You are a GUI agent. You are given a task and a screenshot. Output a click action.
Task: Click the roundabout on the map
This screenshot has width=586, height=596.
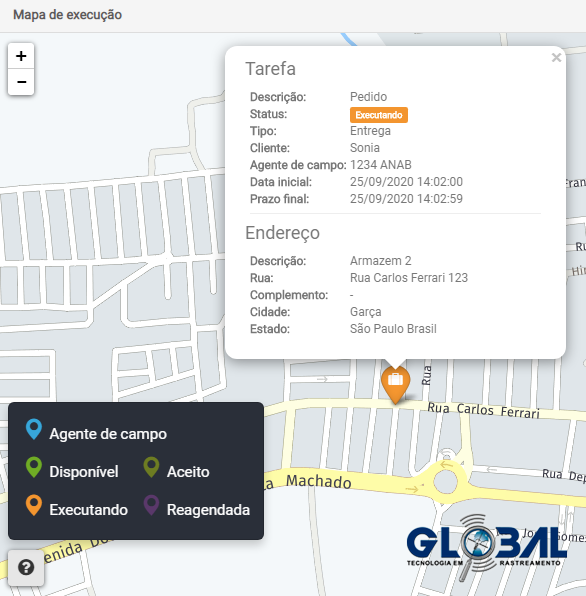pos(445,482)
